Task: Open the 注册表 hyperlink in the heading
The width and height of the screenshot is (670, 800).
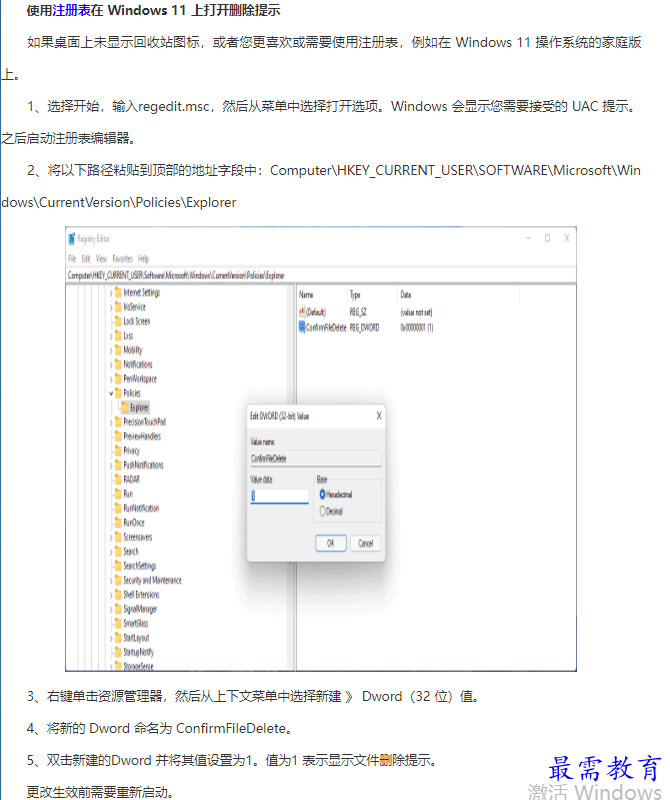Action: point(72,10)
